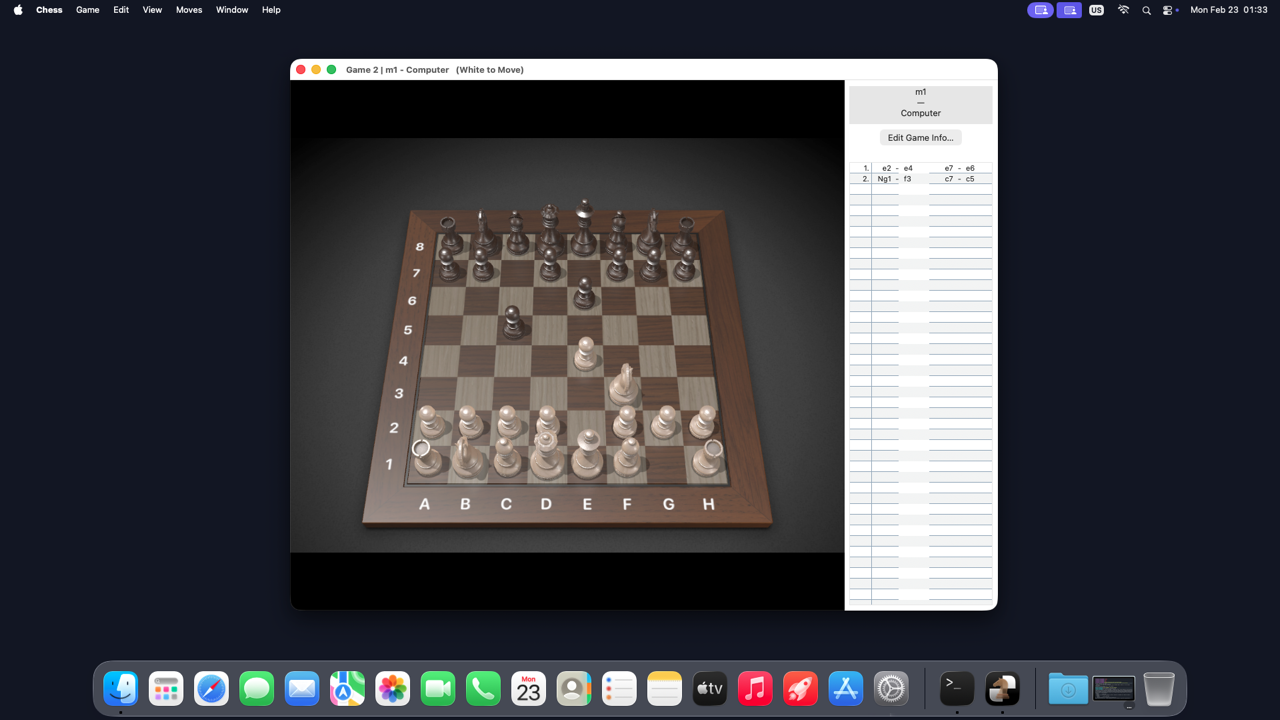Select the white rook on h1

(x=709, y=459)
